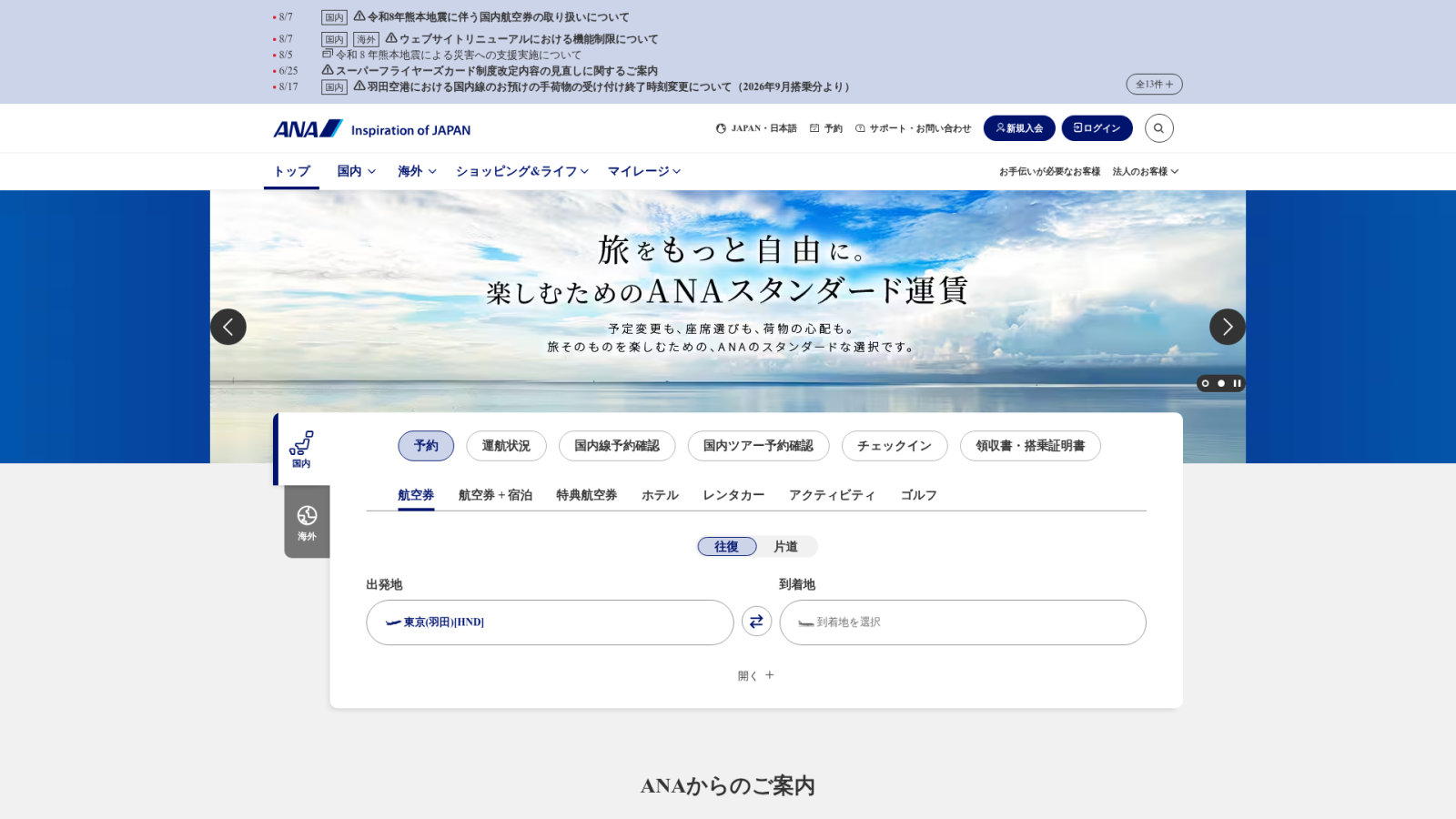Open notice ウェブサイトリニューアルにおける機能制限について
Image resolution: width=1456 pixels, height=819 pixels.
click(x=521, y=39)
